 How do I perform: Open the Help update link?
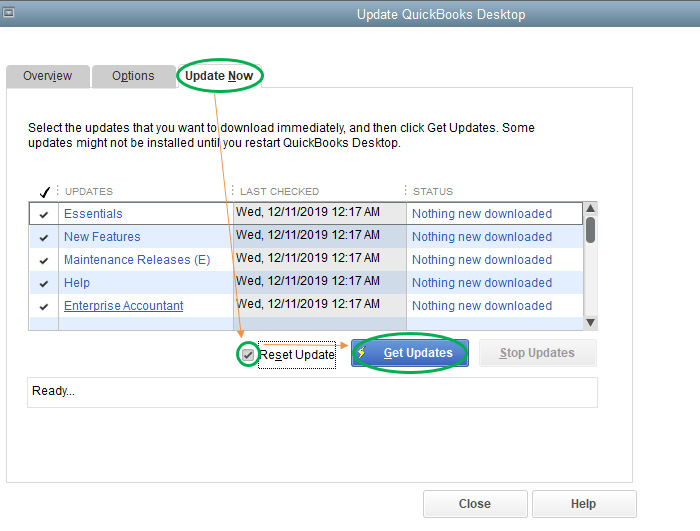coord(77,283)
